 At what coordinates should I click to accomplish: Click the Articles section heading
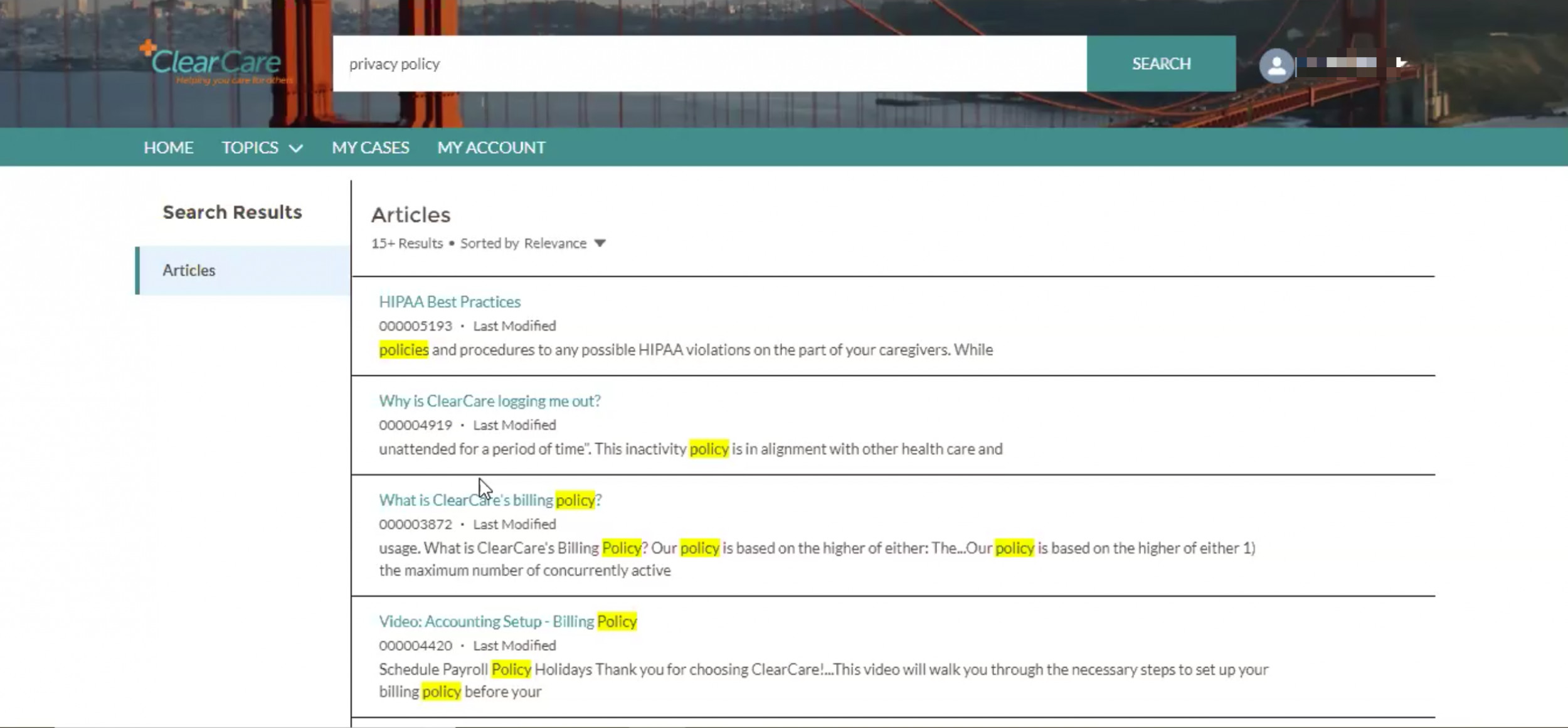pos(410,215)
